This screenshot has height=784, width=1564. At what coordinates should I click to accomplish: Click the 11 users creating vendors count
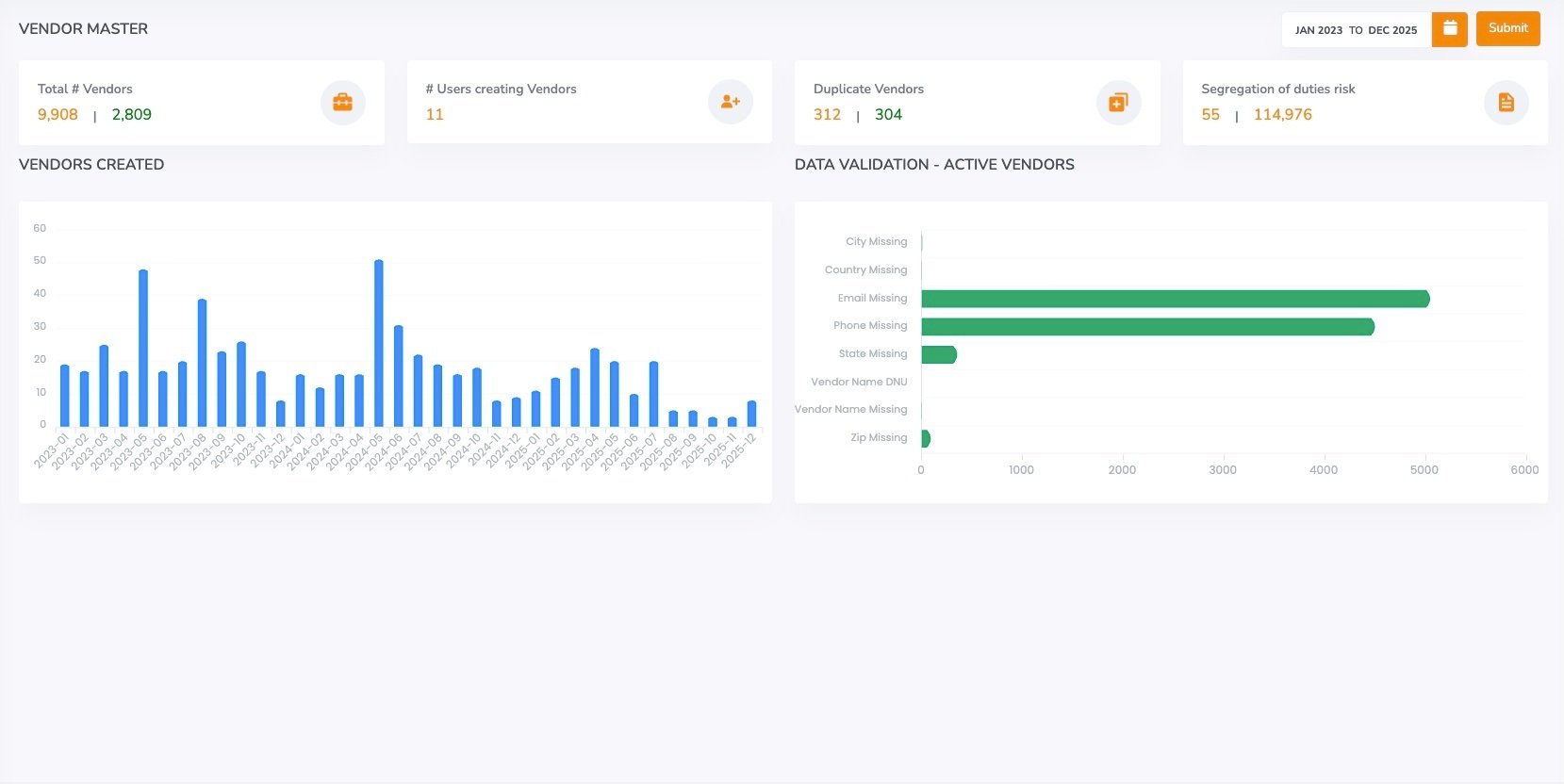pos(435,115)
